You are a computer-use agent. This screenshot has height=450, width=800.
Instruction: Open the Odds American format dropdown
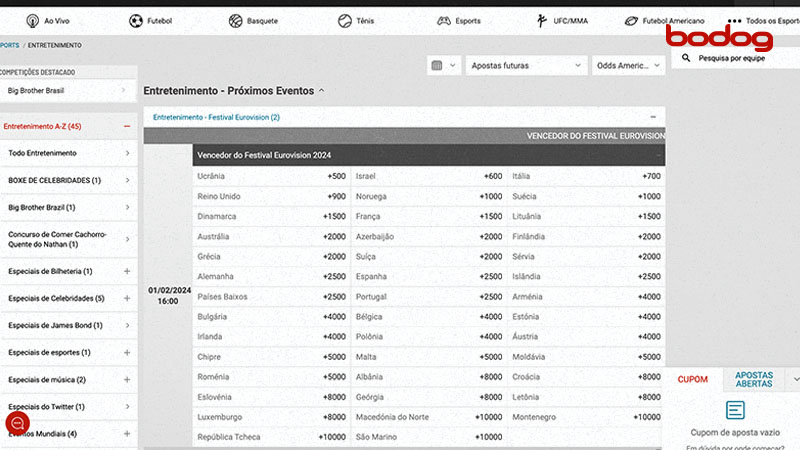tap(627, 66)
